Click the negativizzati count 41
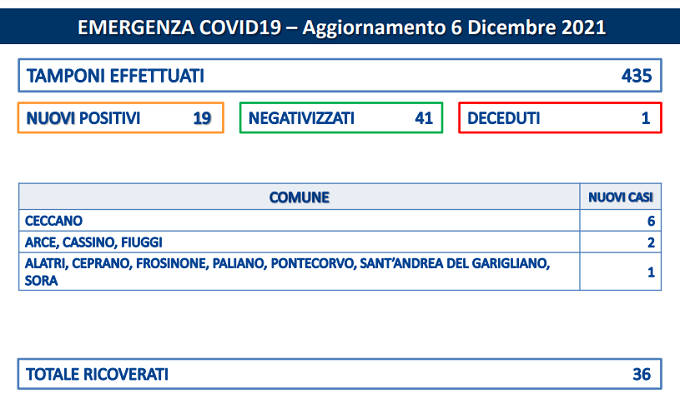The height and width of the screenshot is (399, 680). click(x=424, y=118)
